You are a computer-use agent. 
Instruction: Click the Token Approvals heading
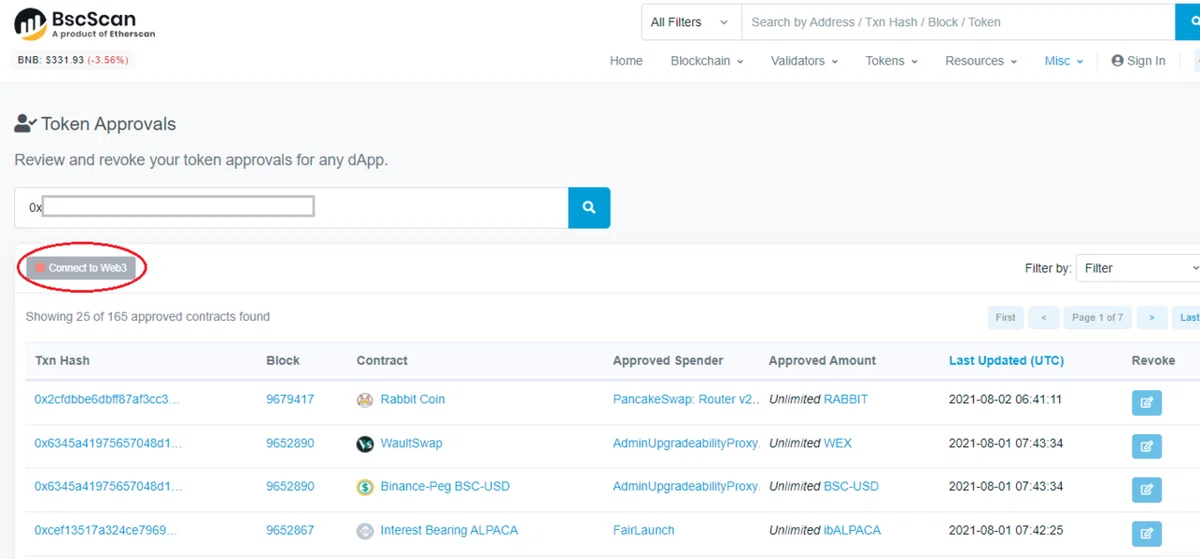pos(108,124)
